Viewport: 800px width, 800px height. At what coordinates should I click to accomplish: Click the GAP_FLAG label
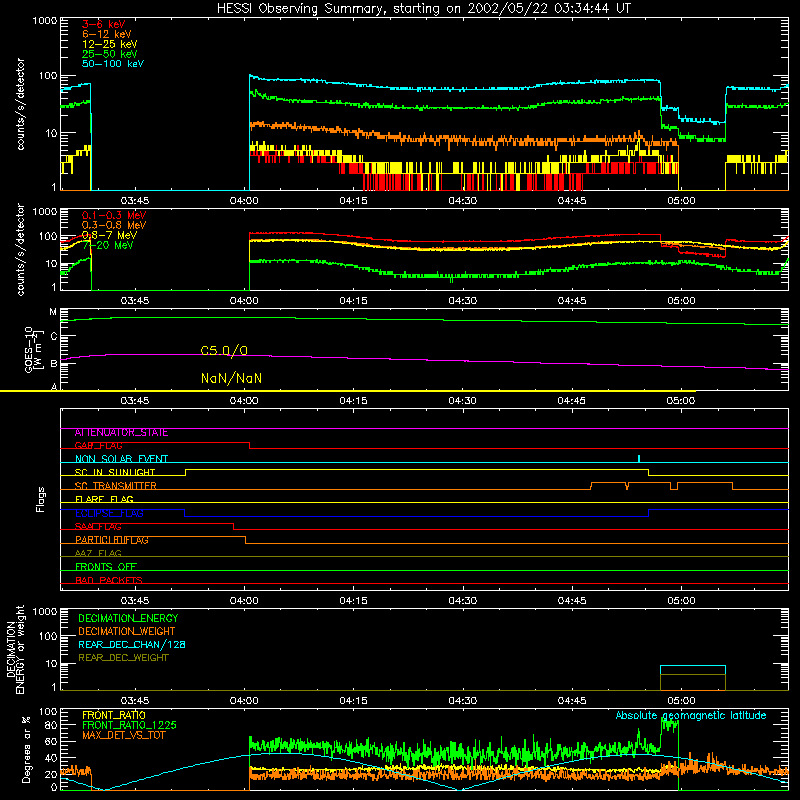pos(98,445)
